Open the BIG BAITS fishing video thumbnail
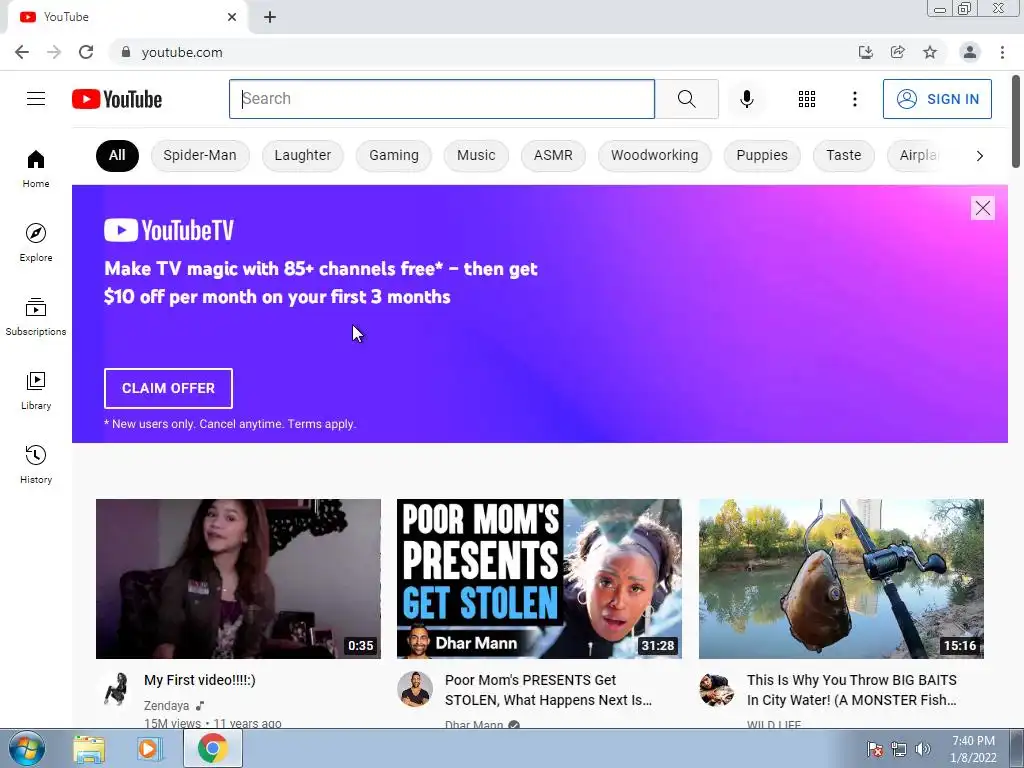1024x768 pixels. coord(841,579)
